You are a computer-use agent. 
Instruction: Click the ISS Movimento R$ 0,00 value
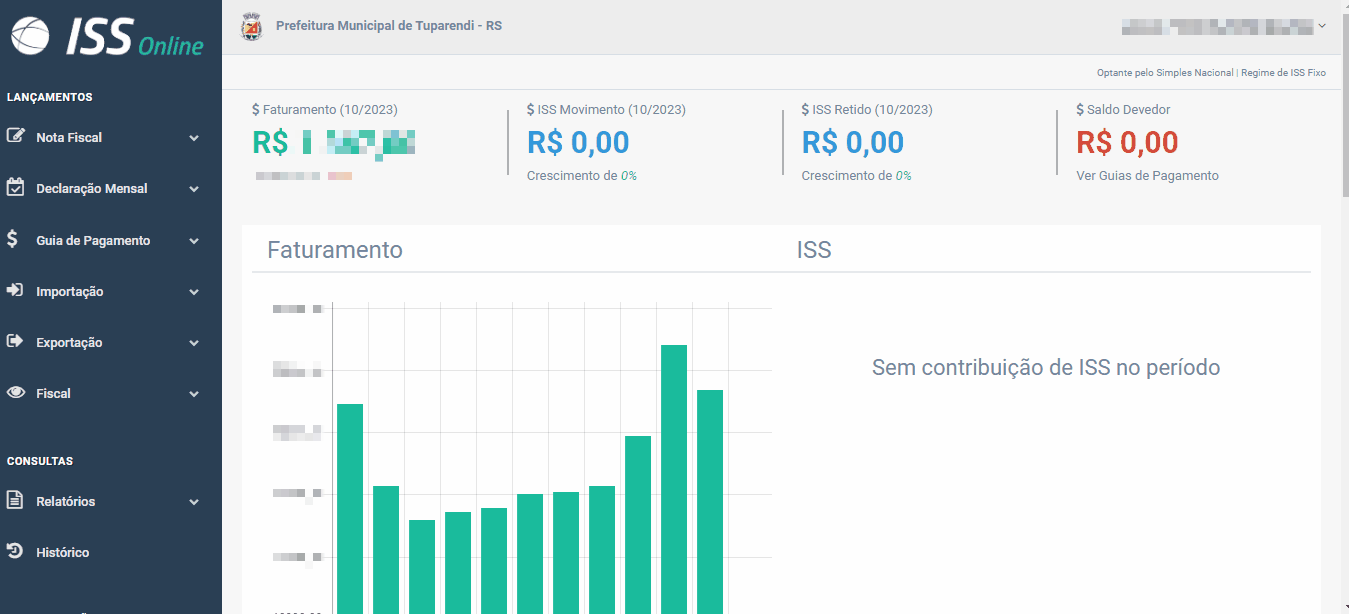578,142
